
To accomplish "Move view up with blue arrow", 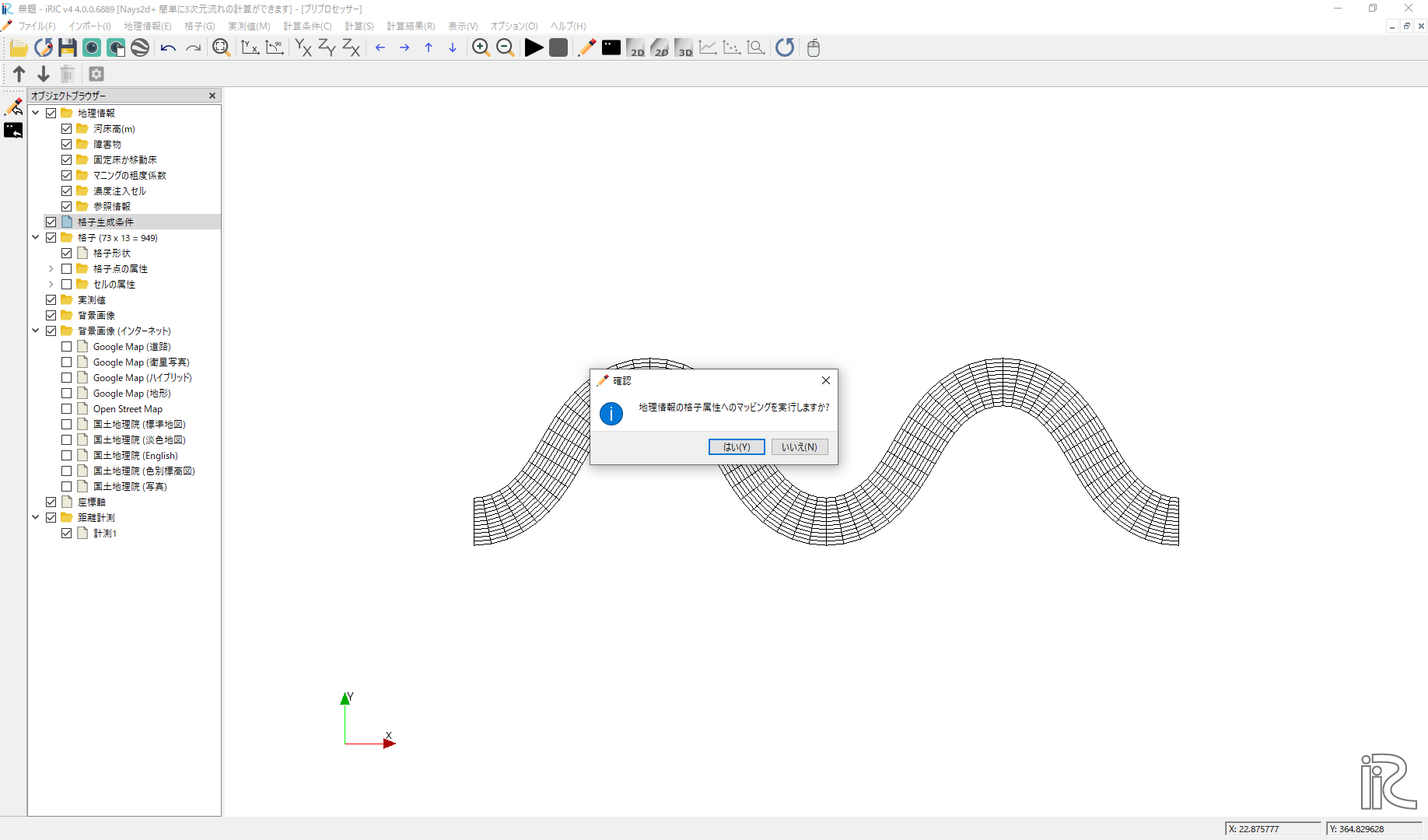I will 429,47.
